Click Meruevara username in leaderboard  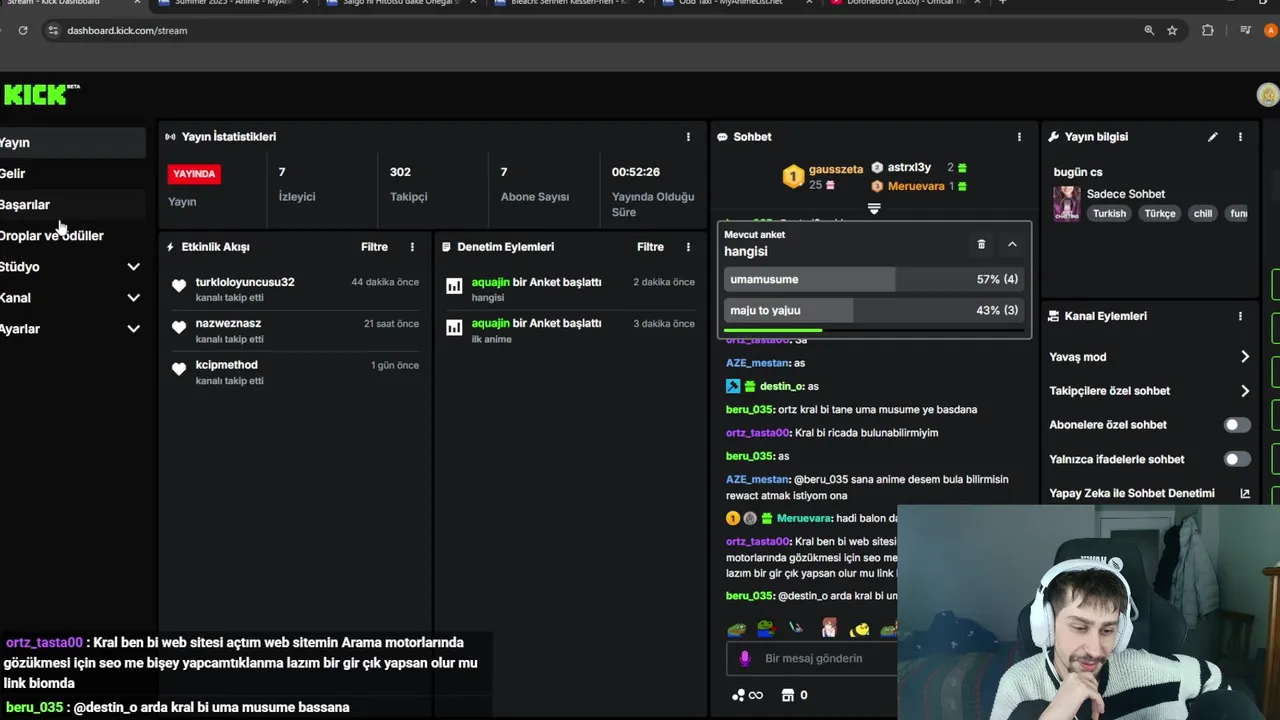915,186
